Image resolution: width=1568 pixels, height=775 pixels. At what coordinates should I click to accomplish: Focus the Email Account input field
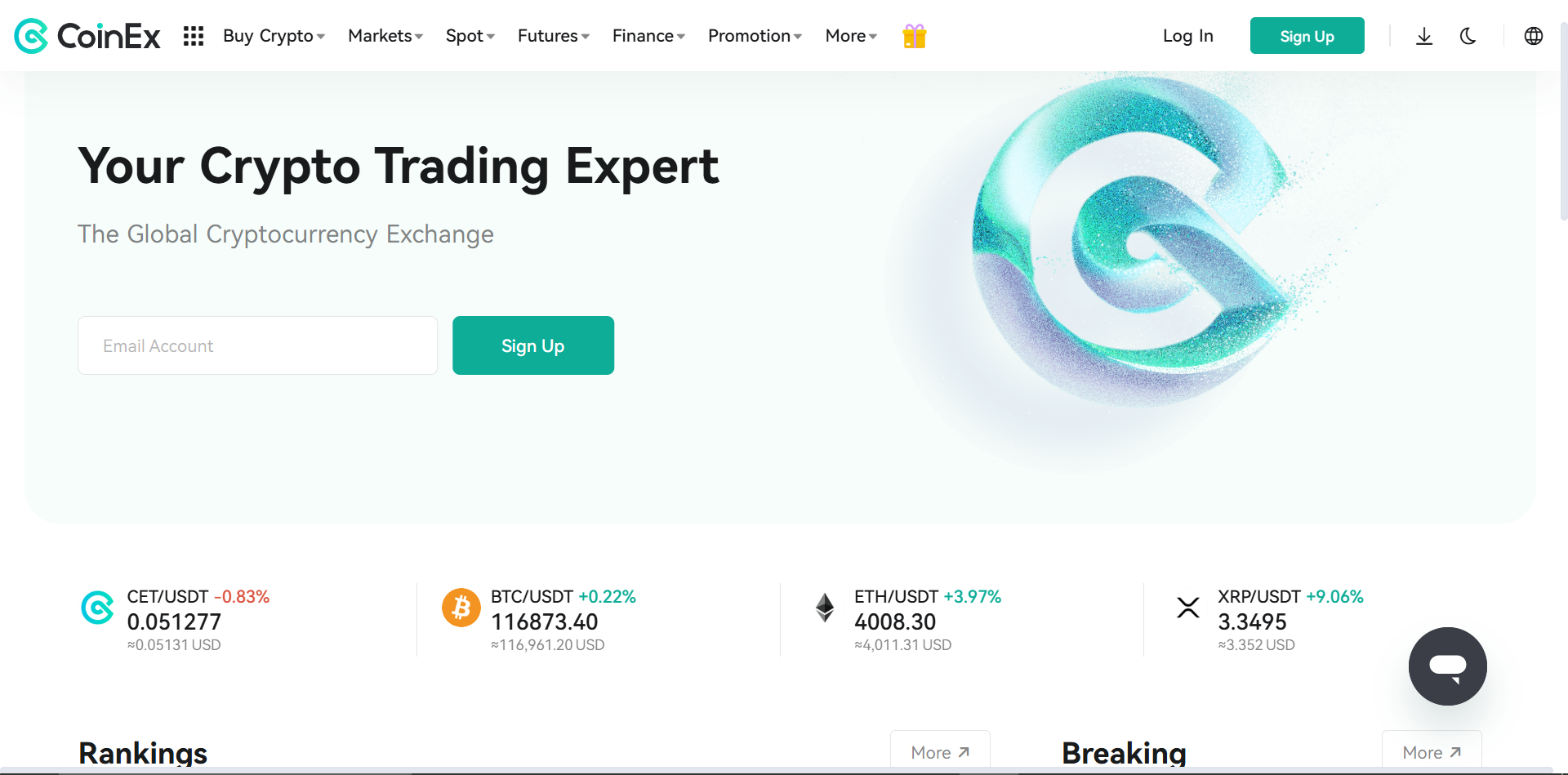[258, 345]
